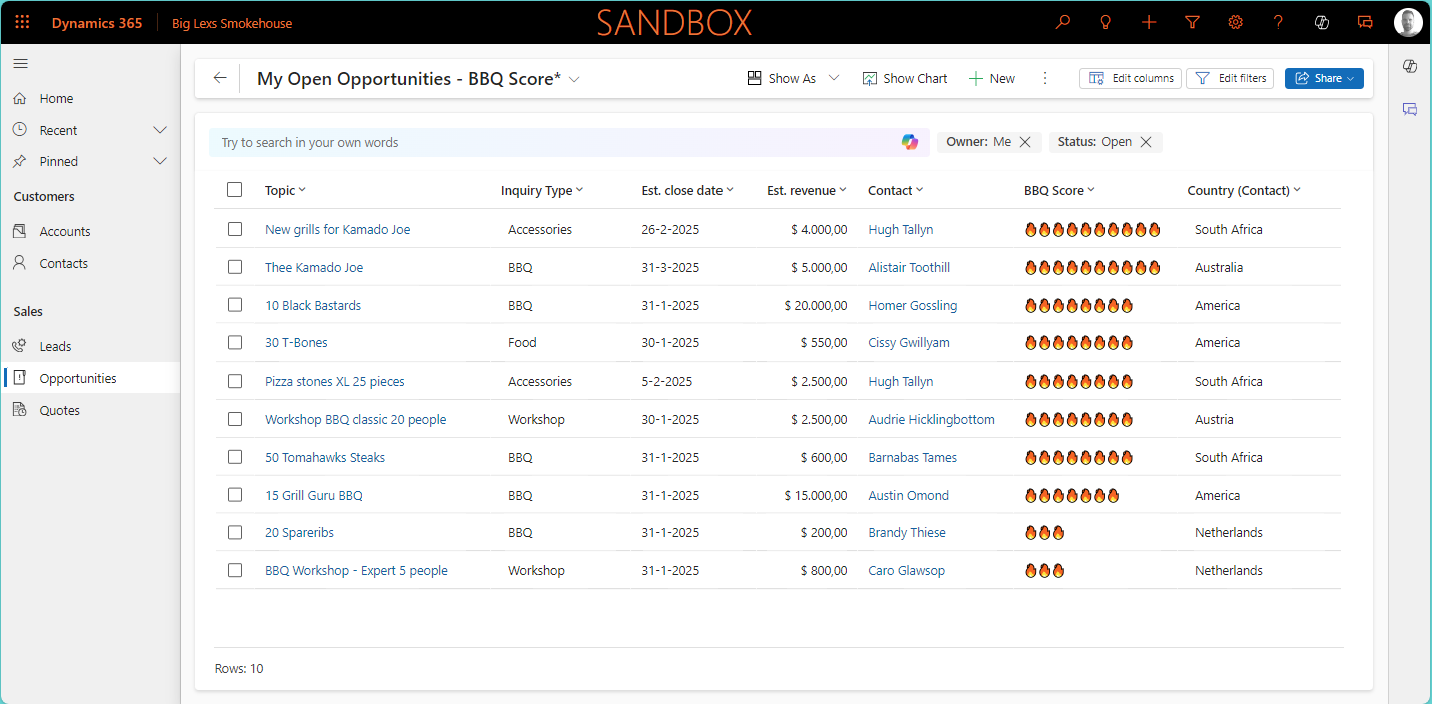The width and height of the screenshot is (1432, 704).
Task: Check the box for 10 Black Bastards
Action: pyautogui.click(x=235, y=305)
